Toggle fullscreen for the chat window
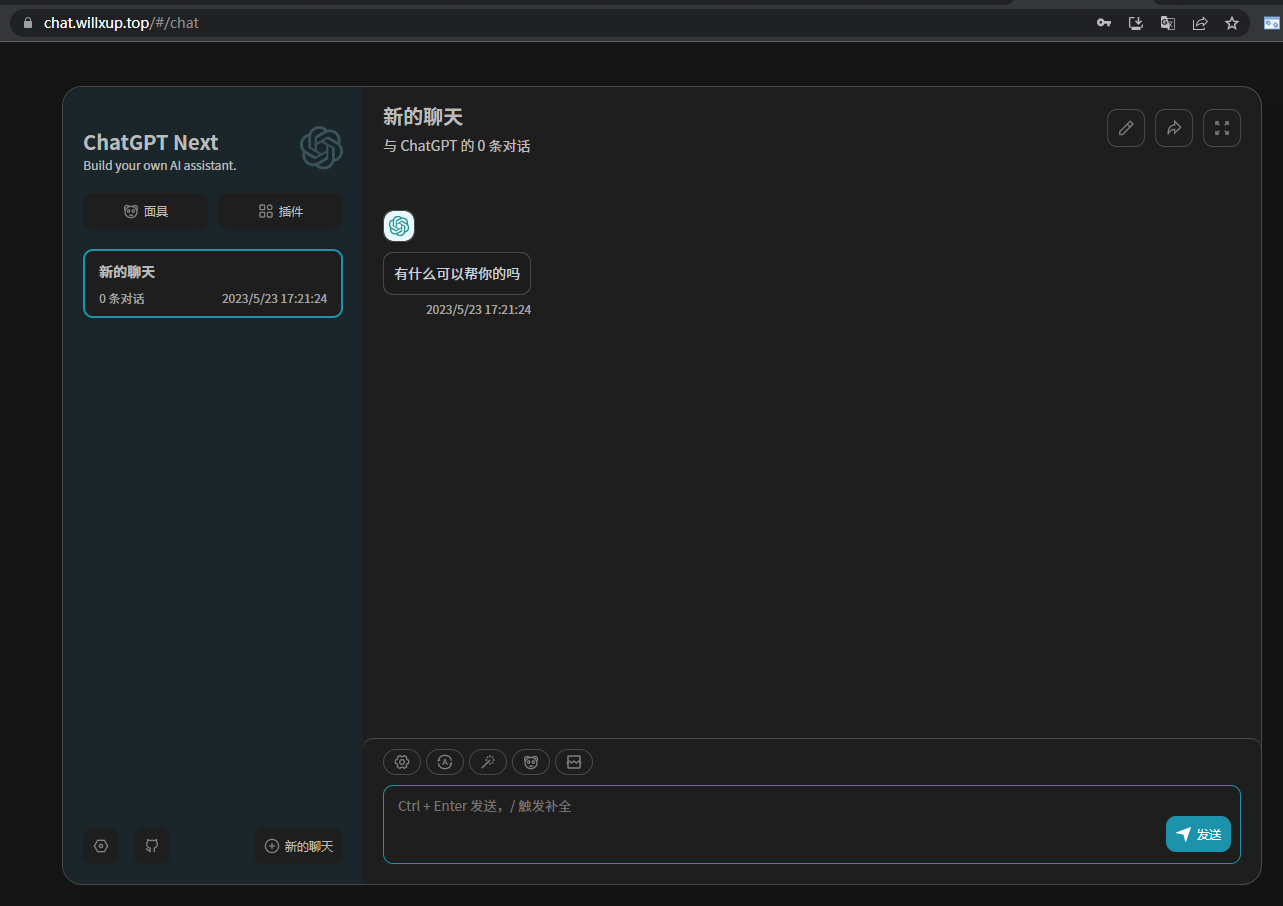 coord(1222,128)
